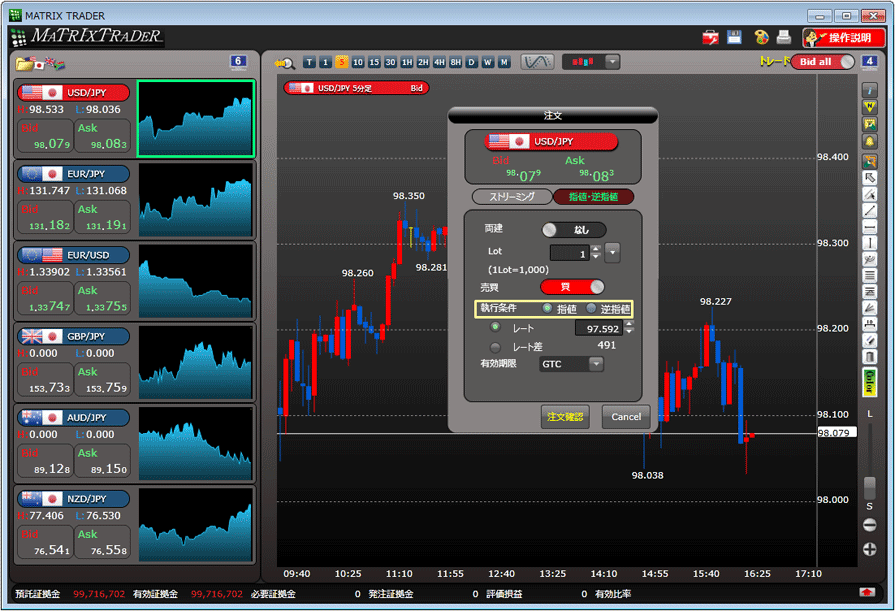Screen dimensions: 895x611
Task: Click the rate panel layout '6' icon
Action: point(238,62)
